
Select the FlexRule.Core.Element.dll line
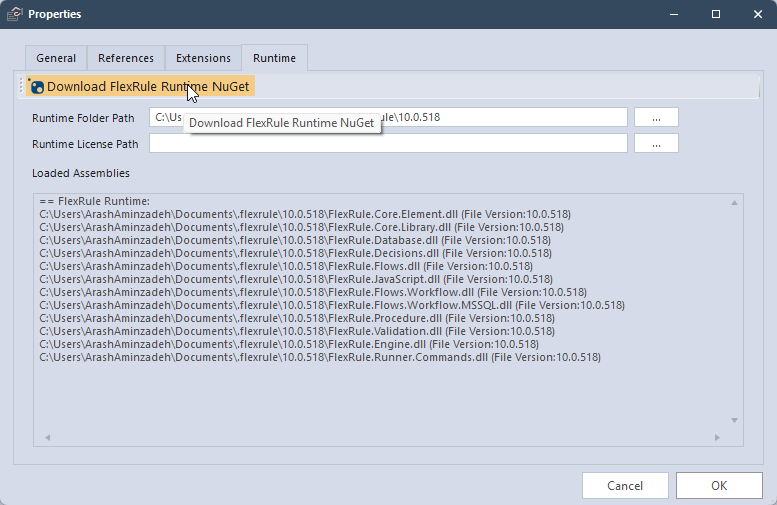pos(305,214)
